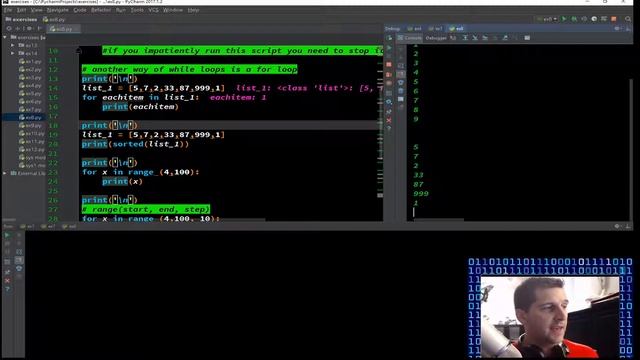
Task: Open ex4.py in project tree
Action: pyautogui.click(x=30, y=86)
